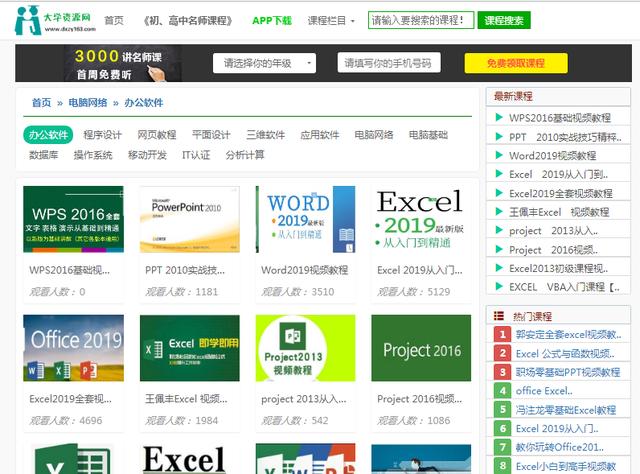Open the PowerPoint 2010 course thumbnail
640x474 pixels.
190,219
